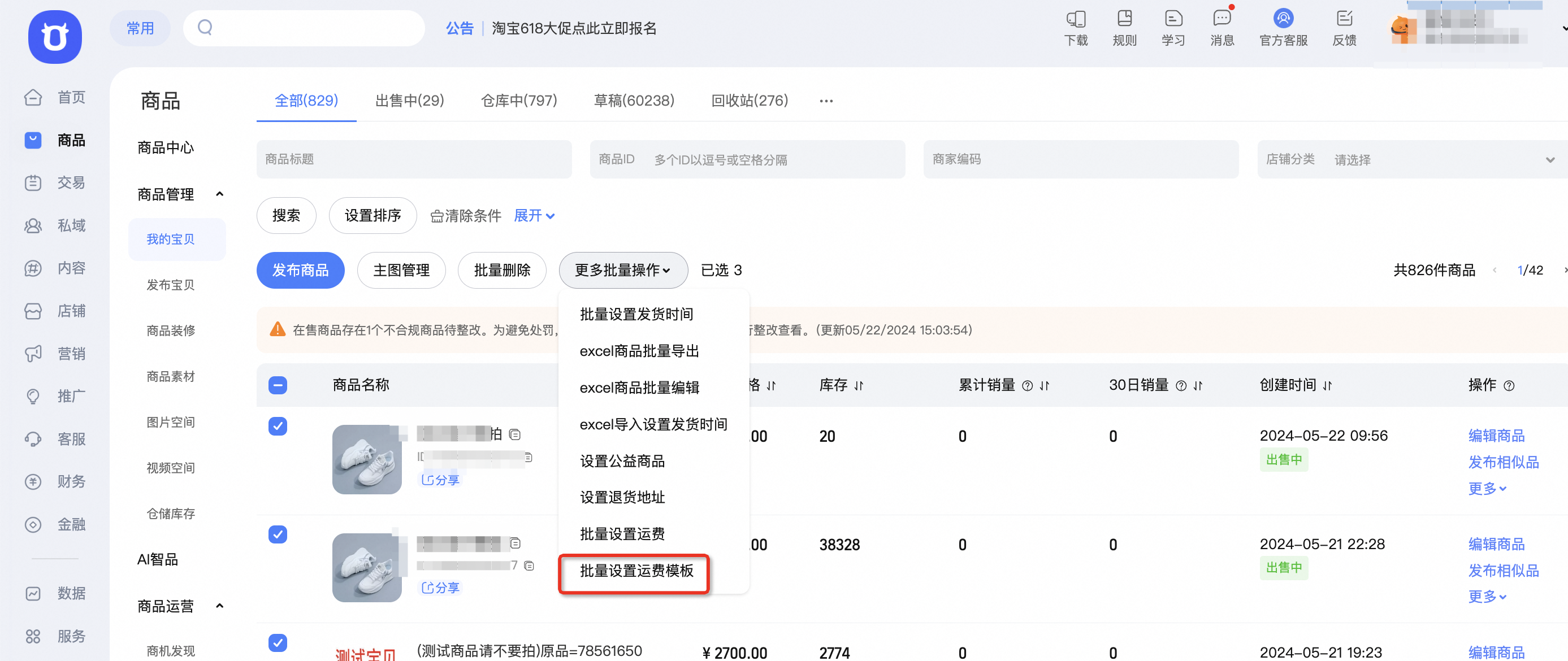Select 商品 in the left sidebar
1568x661 pixels.
(55, 140)
